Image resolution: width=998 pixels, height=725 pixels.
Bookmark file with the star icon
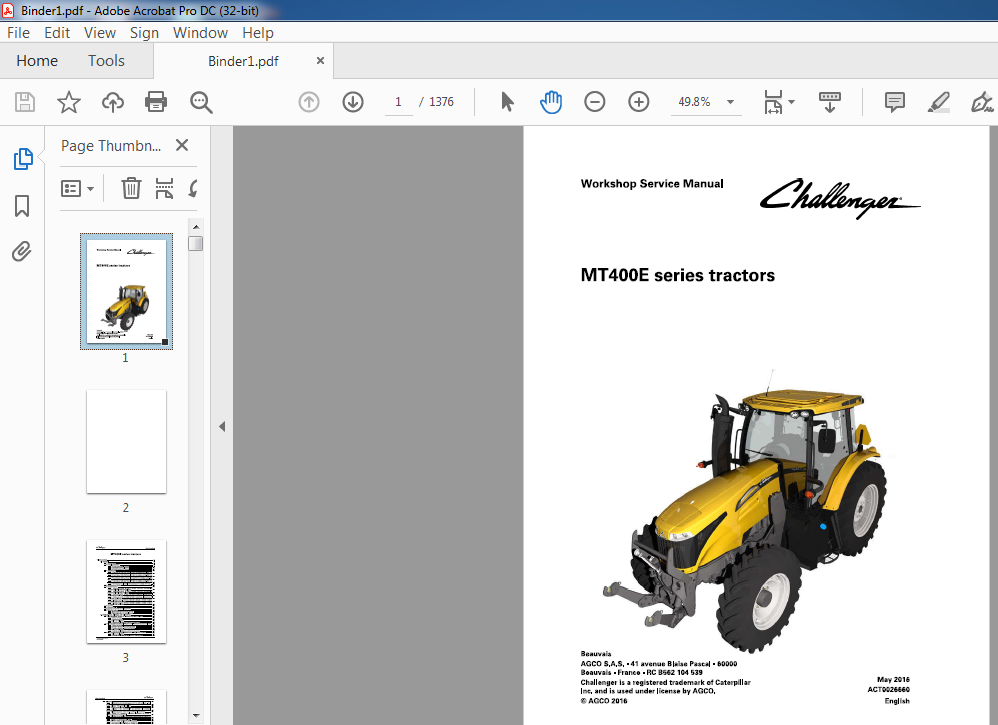(69, 102)
